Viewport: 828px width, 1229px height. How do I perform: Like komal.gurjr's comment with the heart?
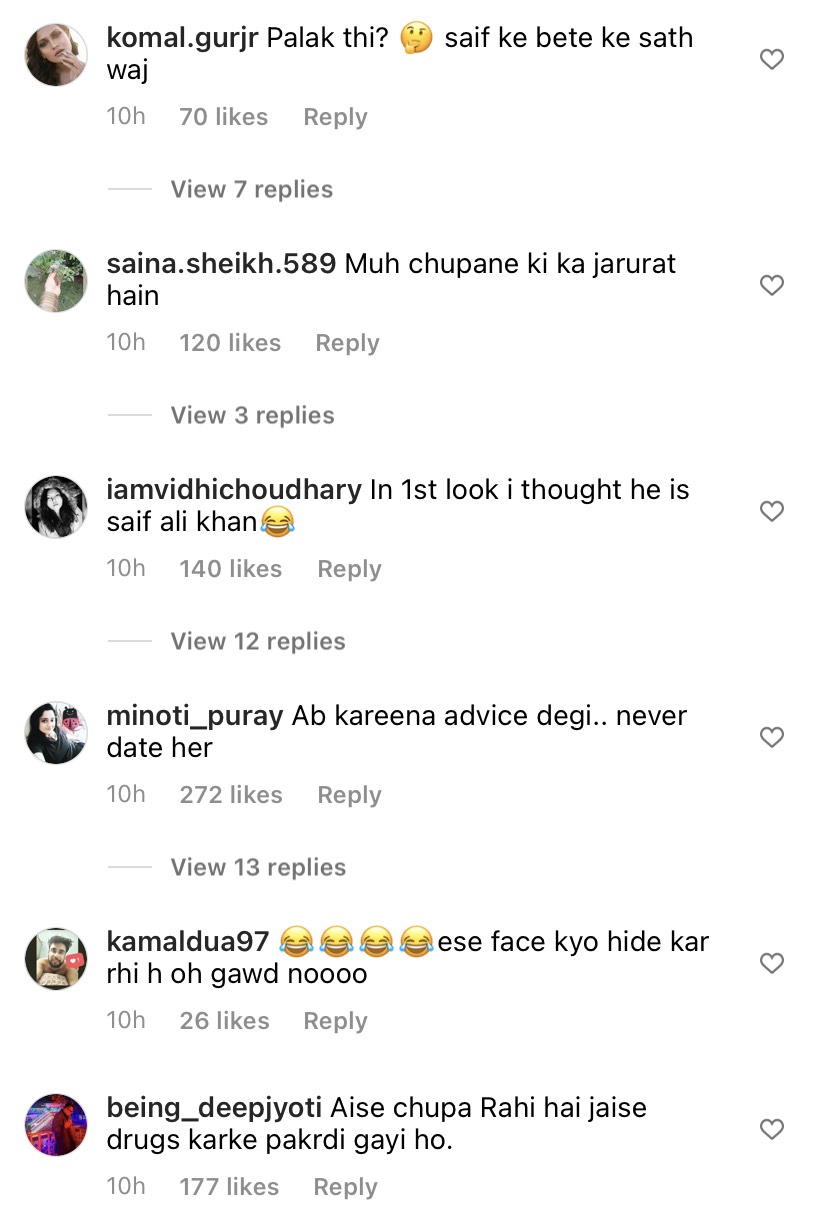pyautogui.click(x=771, y=60)
